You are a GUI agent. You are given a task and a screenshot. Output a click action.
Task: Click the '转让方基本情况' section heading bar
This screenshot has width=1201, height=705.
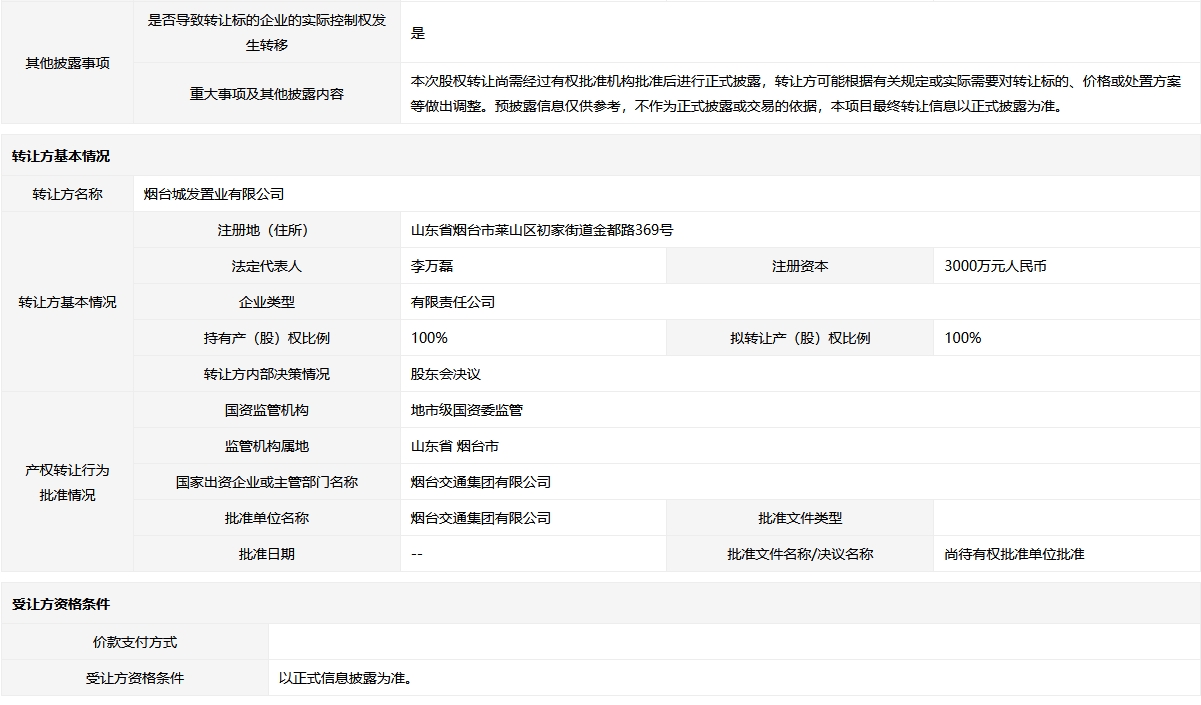600,156
